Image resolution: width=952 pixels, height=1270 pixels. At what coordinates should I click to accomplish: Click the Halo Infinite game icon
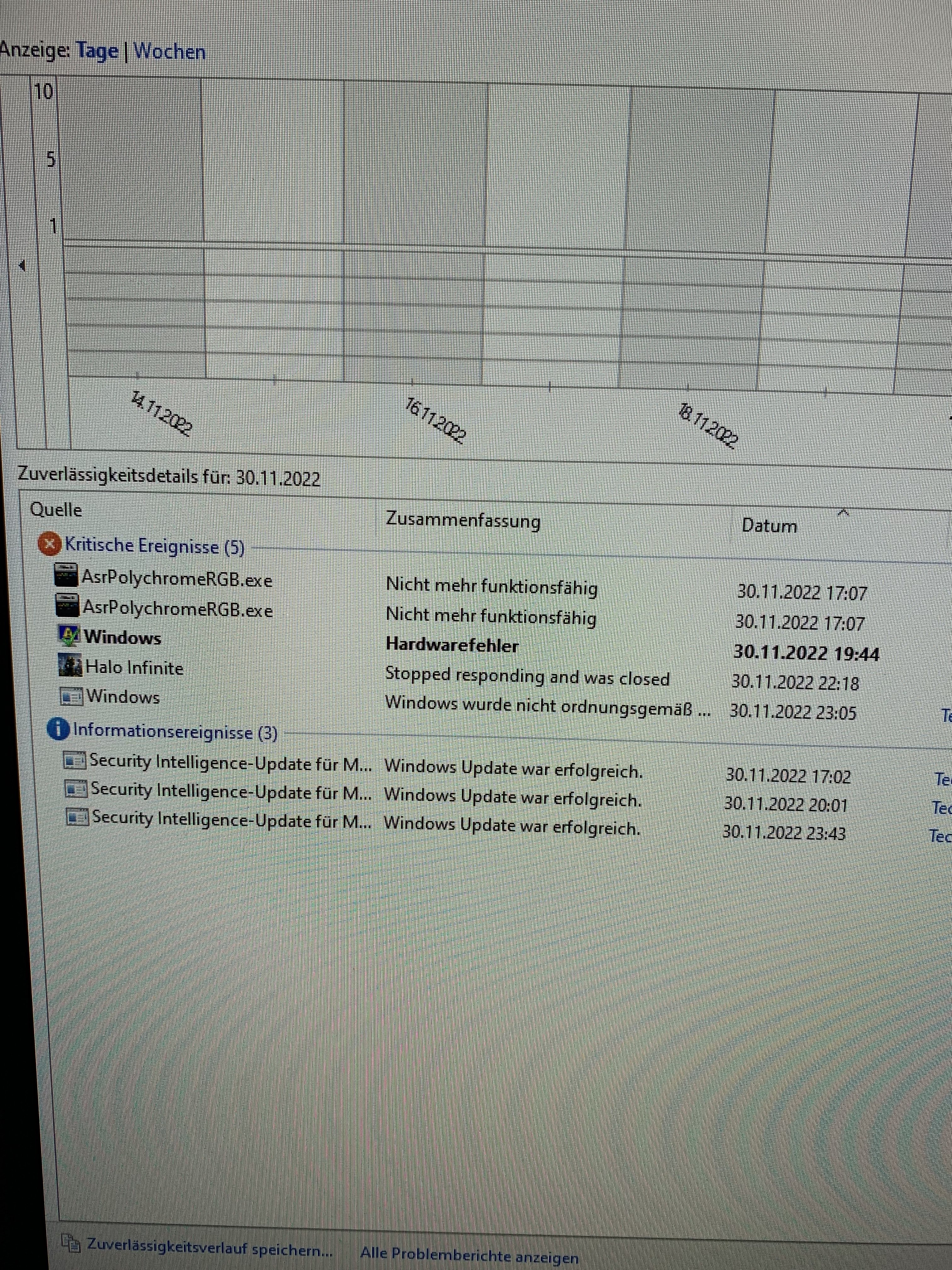71,666
